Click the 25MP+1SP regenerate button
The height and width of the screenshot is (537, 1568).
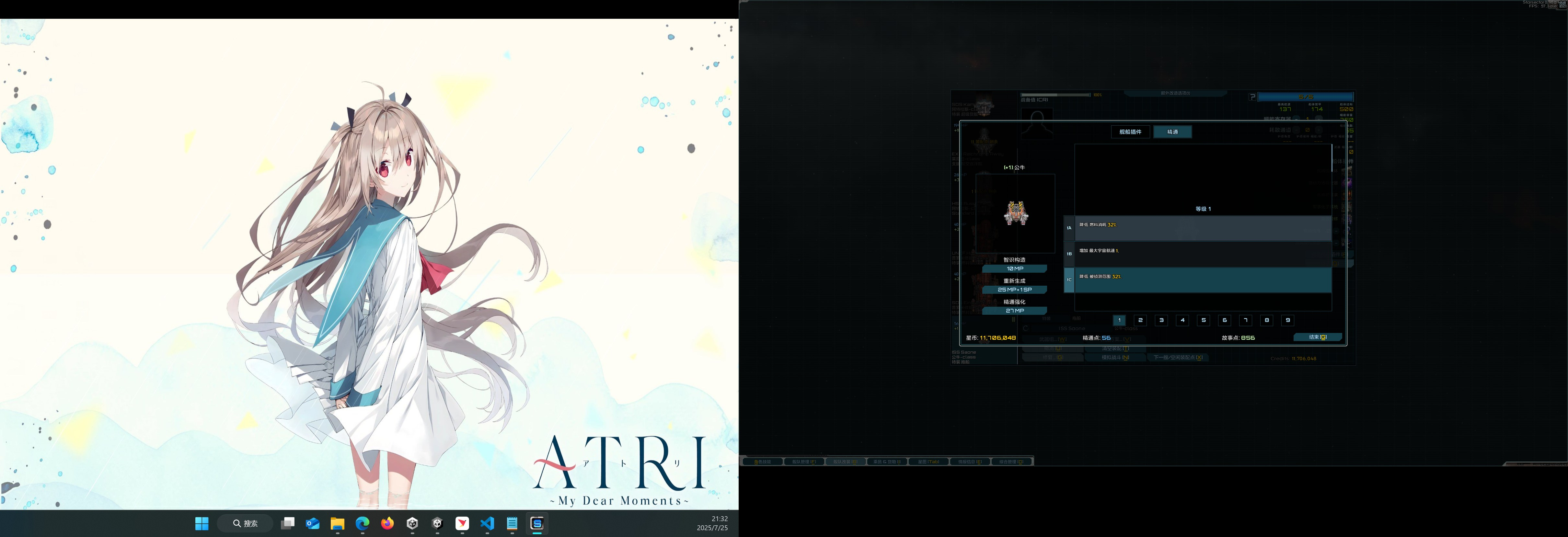(1014, 290)
